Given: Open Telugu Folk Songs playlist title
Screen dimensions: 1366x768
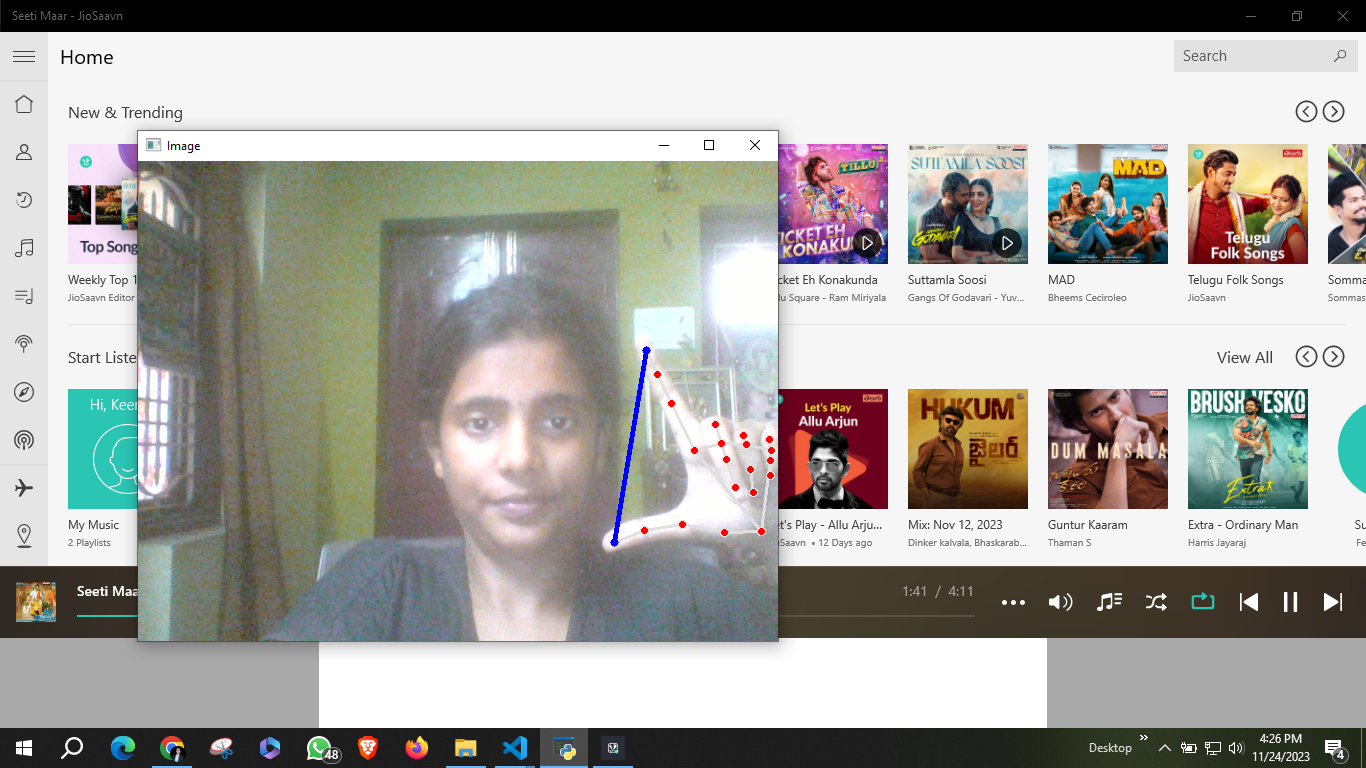Looking at the screenshot, I should coord(1235,280).
